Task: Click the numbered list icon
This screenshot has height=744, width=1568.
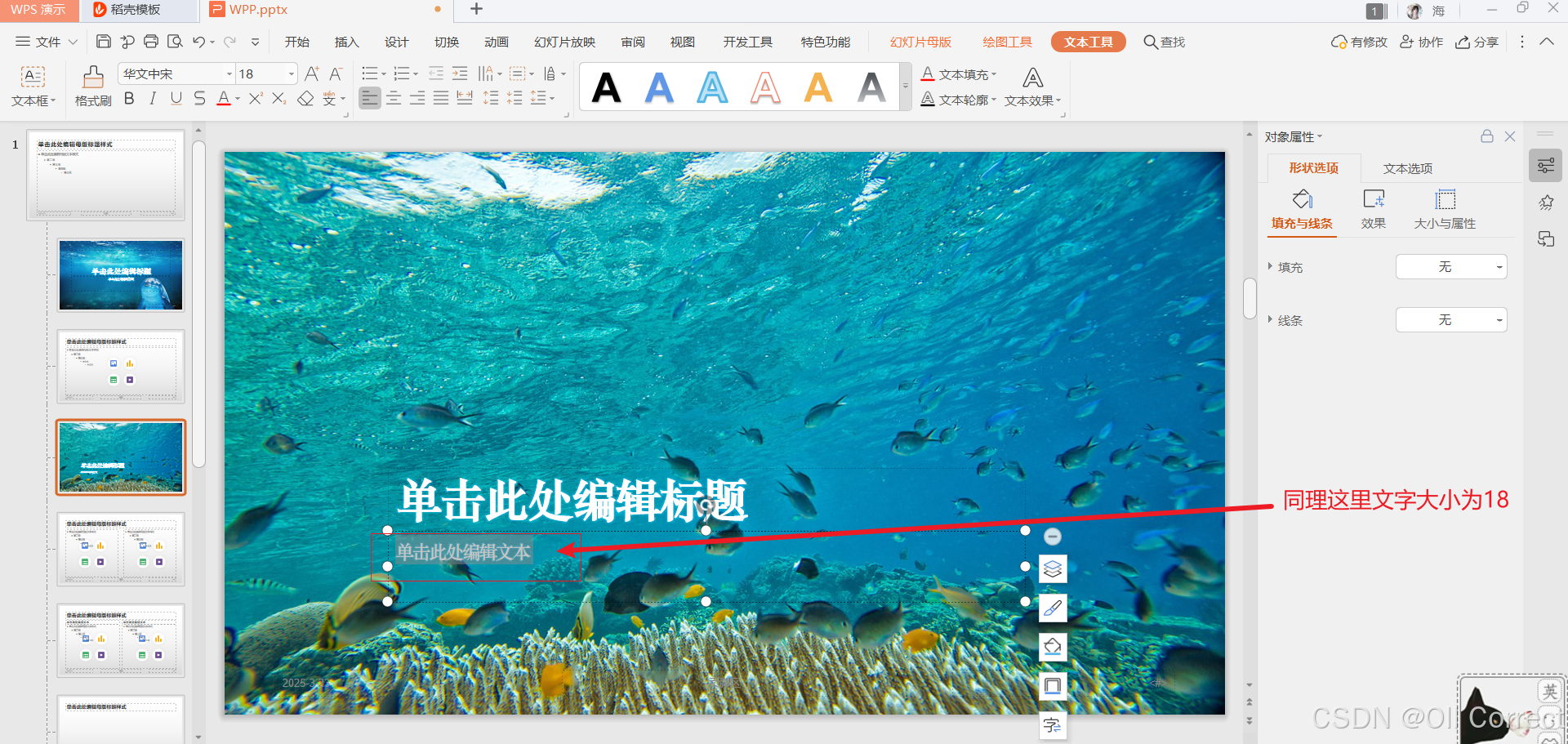Action: [x=402, y=74]
